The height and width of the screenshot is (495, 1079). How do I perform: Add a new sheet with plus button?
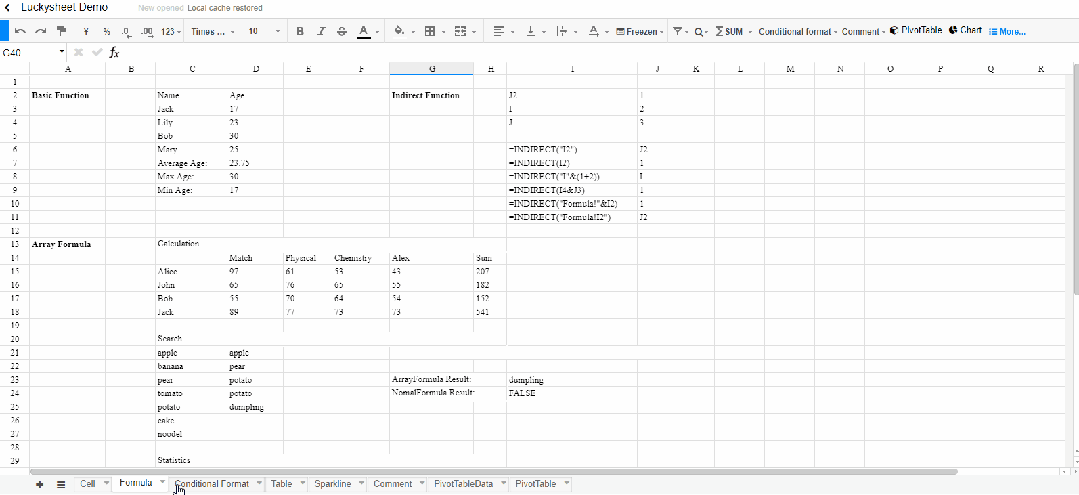(x=39, y=485)
